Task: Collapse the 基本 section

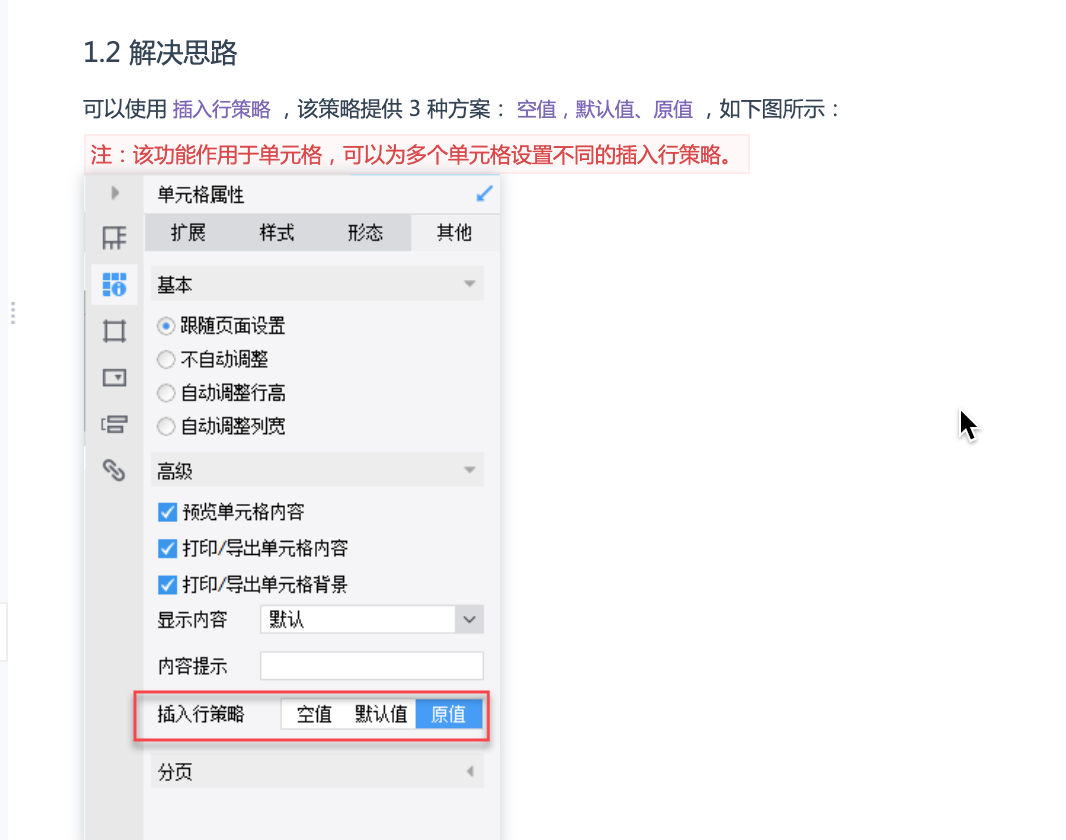Action: point(469,284)
